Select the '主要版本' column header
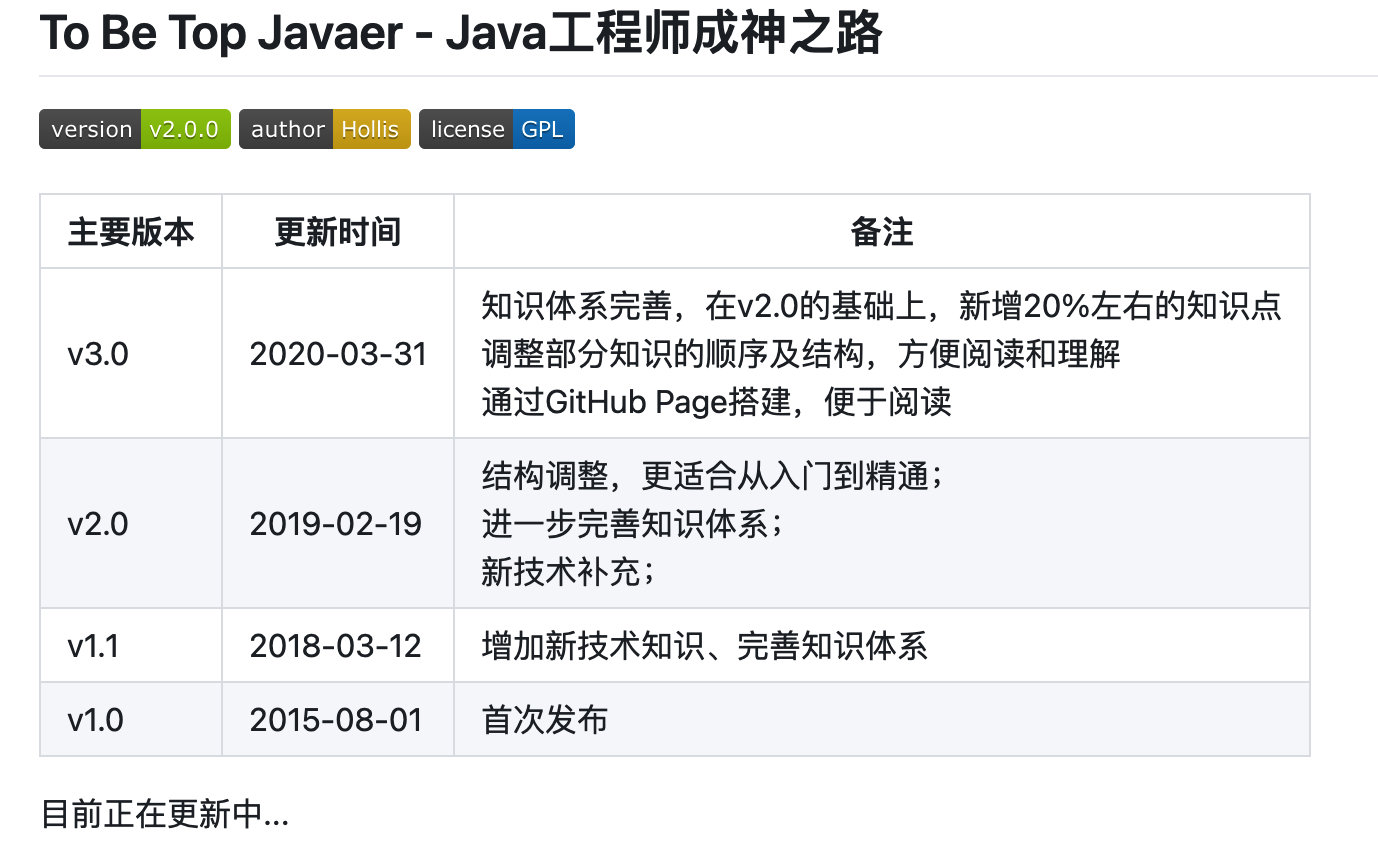Viewport: 1378px width, 844px height. click(131, 231)
